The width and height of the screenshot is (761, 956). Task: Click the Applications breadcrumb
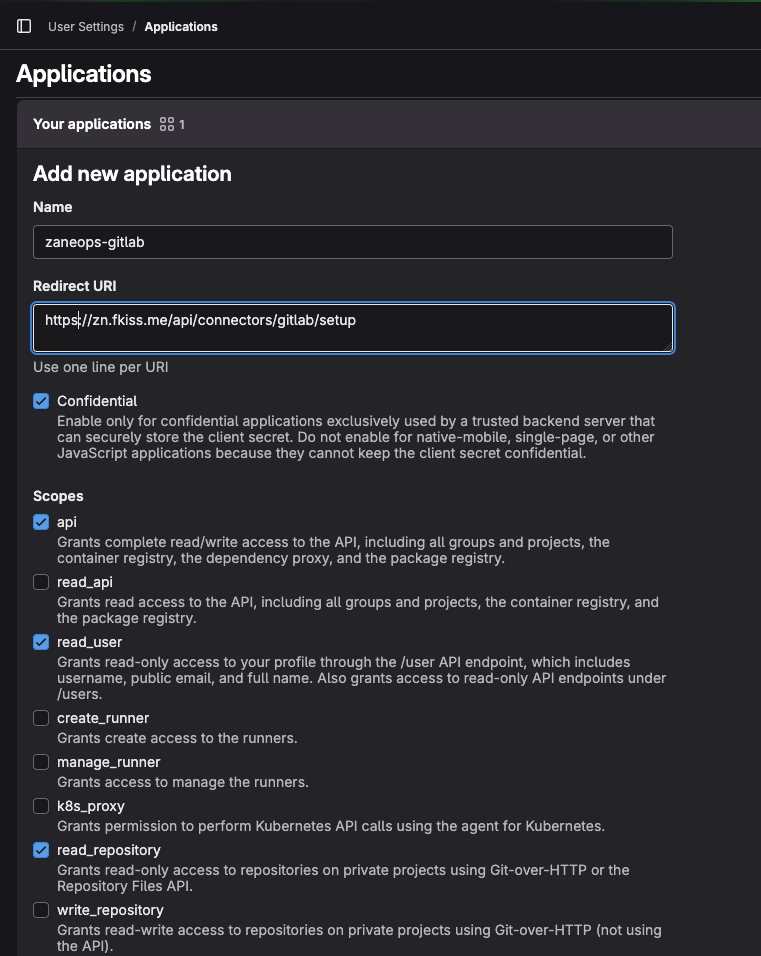coord(181,27)
